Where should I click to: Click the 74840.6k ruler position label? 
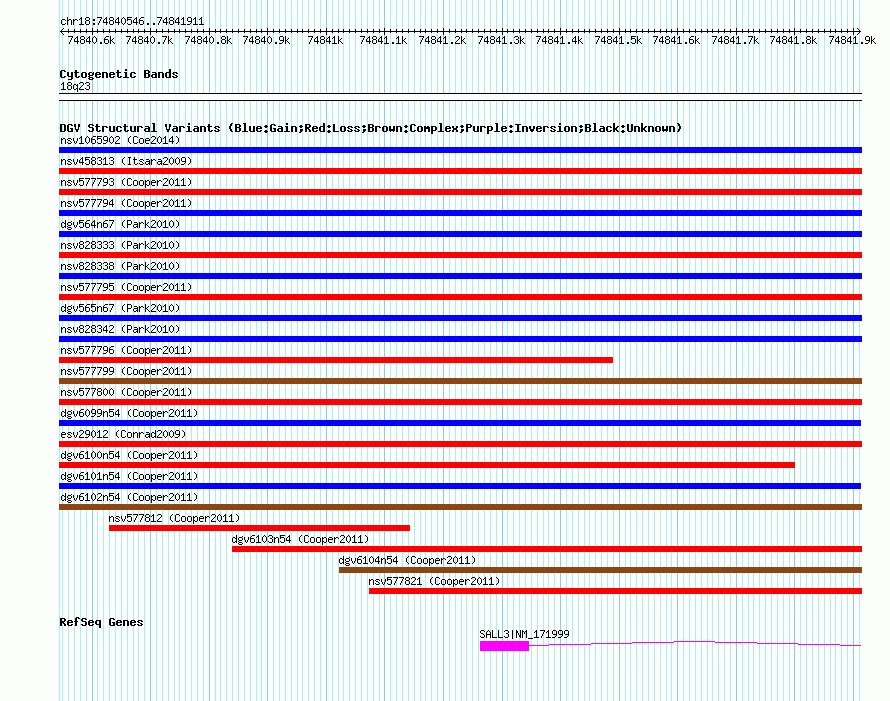pos(91,41)
